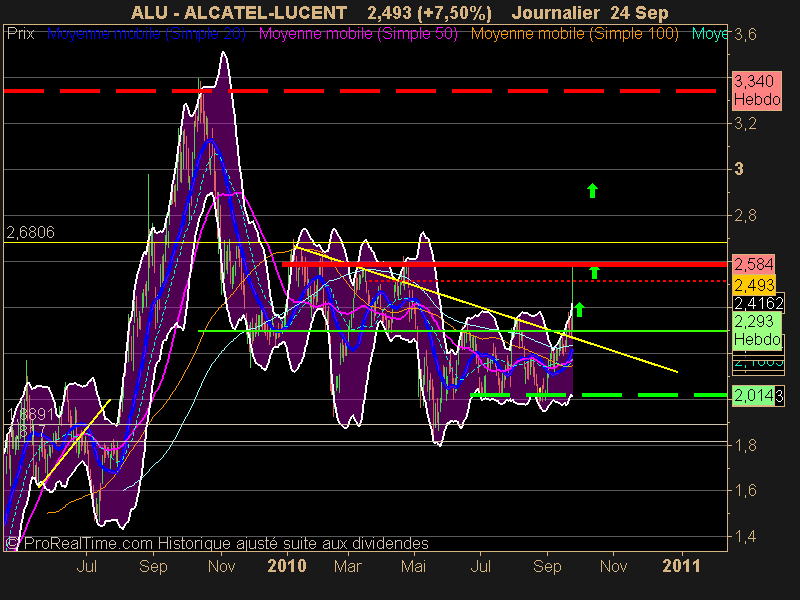Select the solid green 2,293 horizontal line
This screenshot has width=800, height=600.
pyautogui.click(x=462, y=331)
